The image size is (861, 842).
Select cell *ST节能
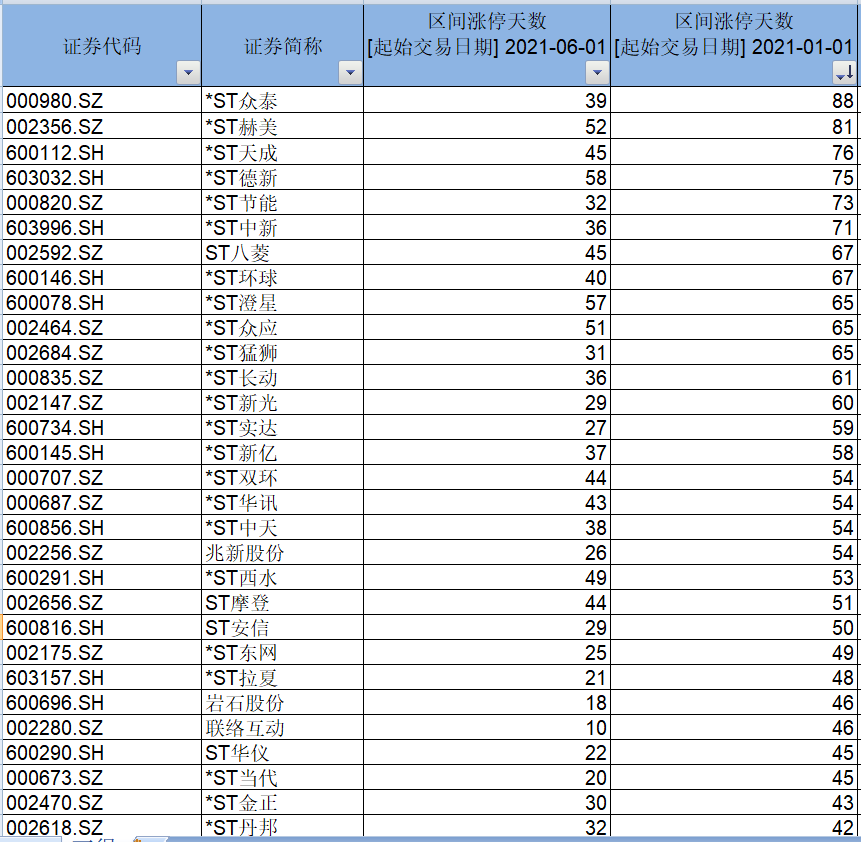(283, 202)
